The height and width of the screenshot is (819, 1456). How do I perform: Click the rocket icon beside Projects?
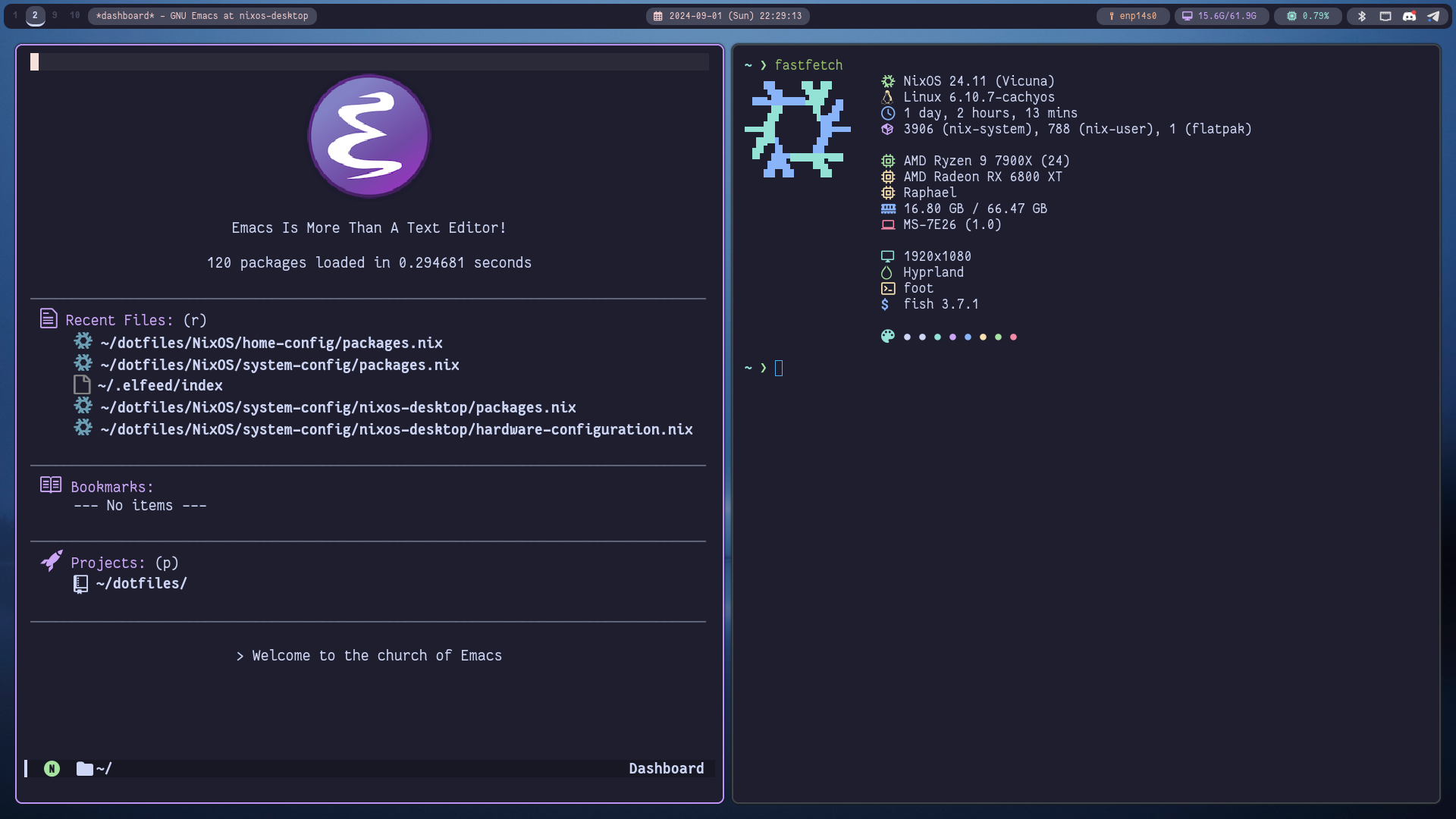(52, 561)
